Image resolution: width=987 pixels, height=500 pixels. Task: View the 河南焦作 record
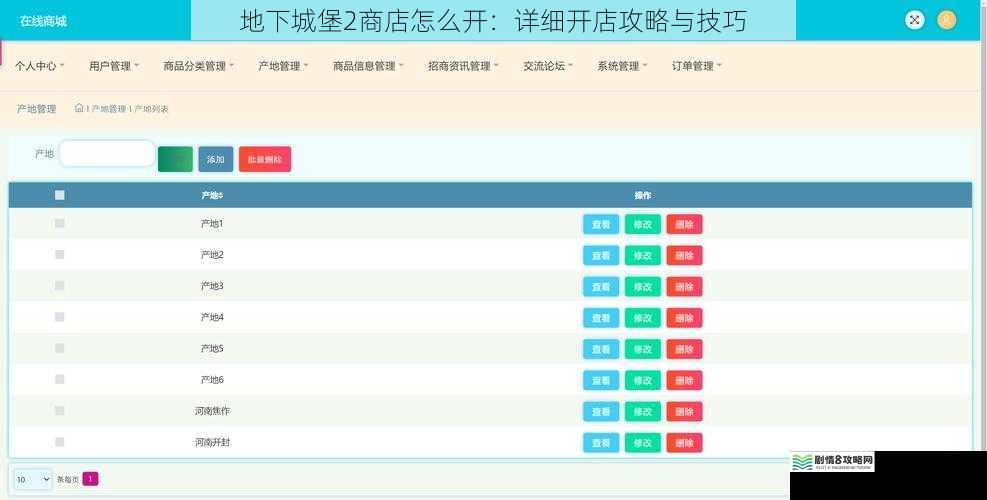click(601, 411)
